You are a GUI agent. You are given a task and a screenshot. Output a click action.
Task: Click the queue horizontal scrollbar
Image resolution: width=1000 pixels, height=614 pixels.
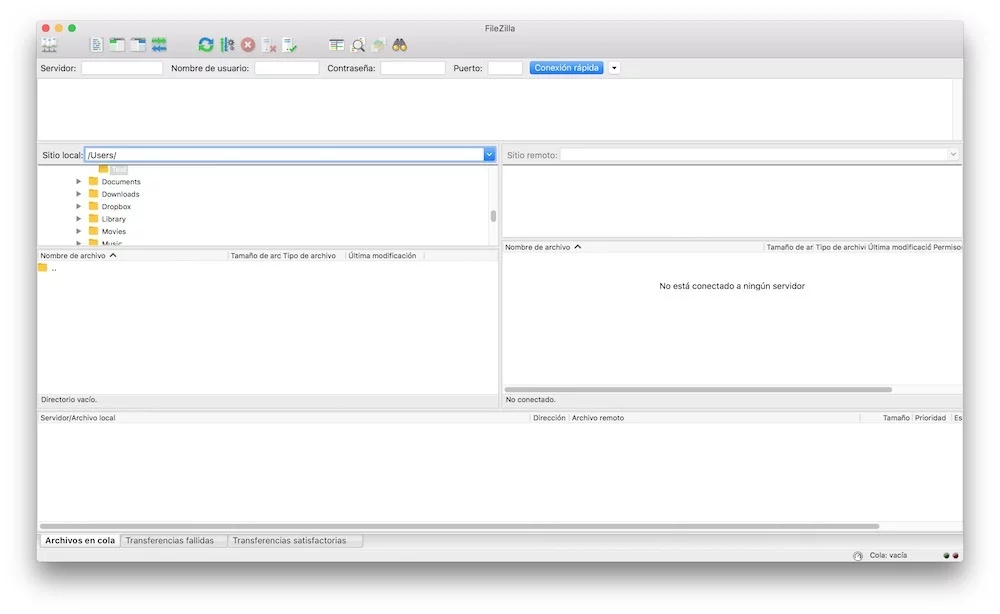click(x=459, y=527)
